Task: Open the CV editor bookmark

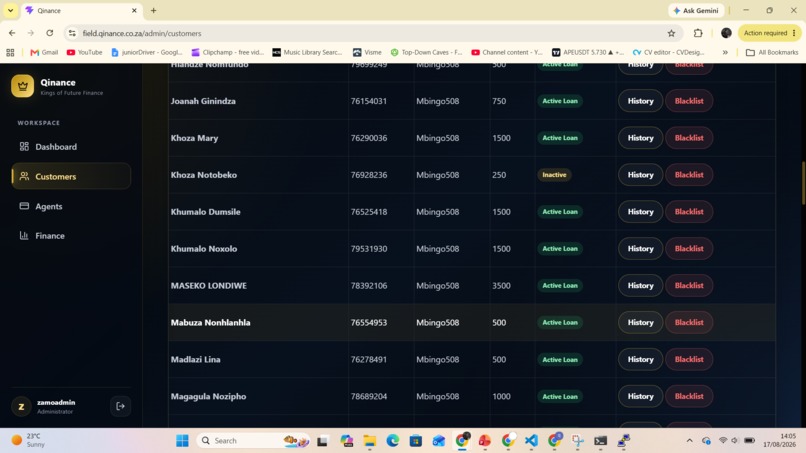Action: 668,52
